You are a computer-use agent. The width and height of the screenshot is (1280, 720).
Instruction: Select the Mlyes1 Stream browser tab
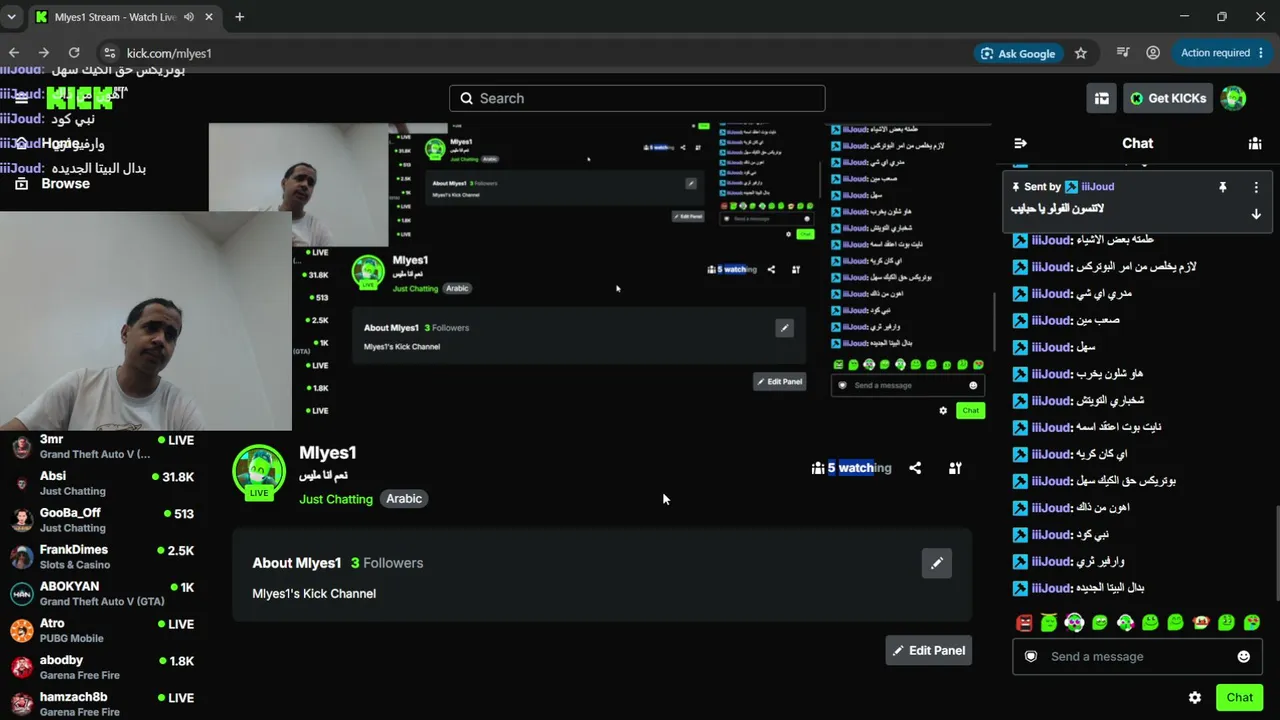click(125, 17)
